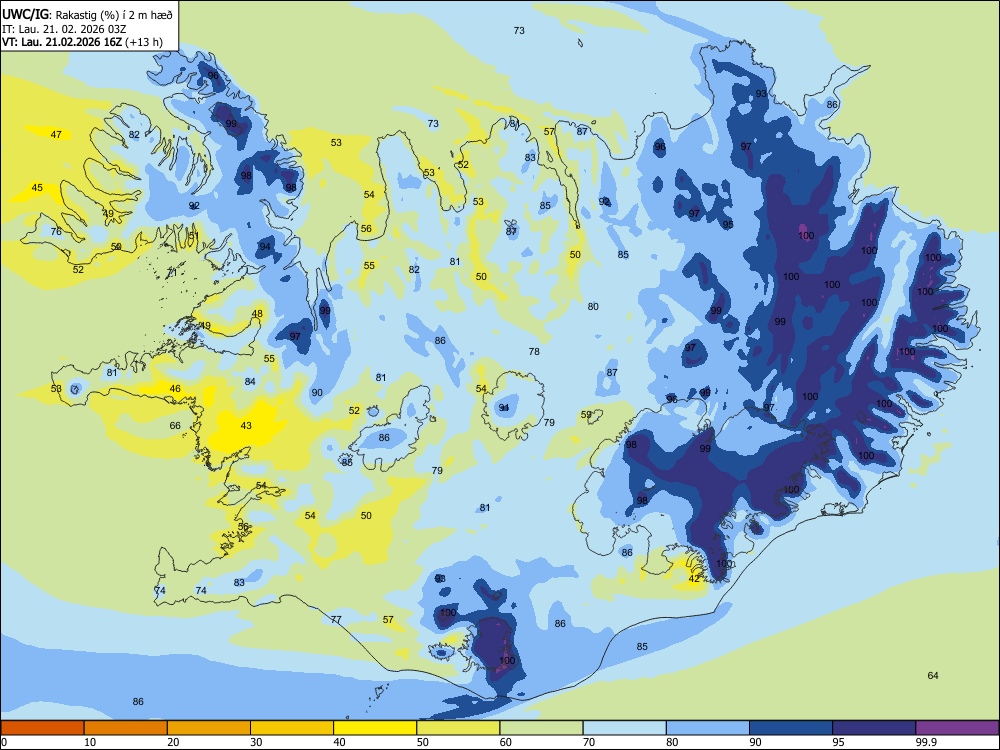Click the initial time 'IT: Lau. 21. 02. 2026 03Z'
Viewport: 1000px width, 750px height.
64,29
